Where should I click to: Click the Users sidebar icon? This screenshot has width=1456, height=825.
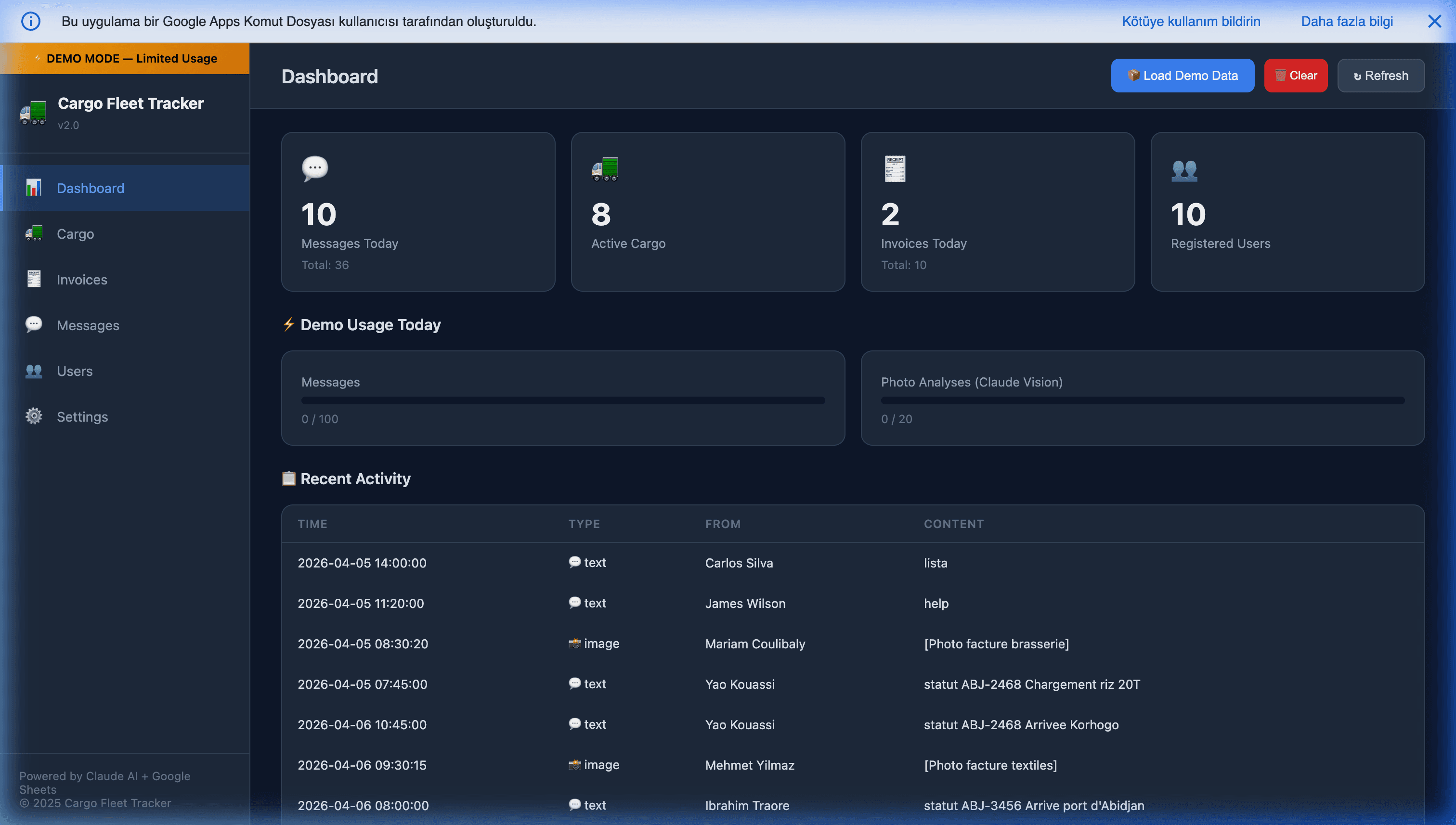(33, 371)
